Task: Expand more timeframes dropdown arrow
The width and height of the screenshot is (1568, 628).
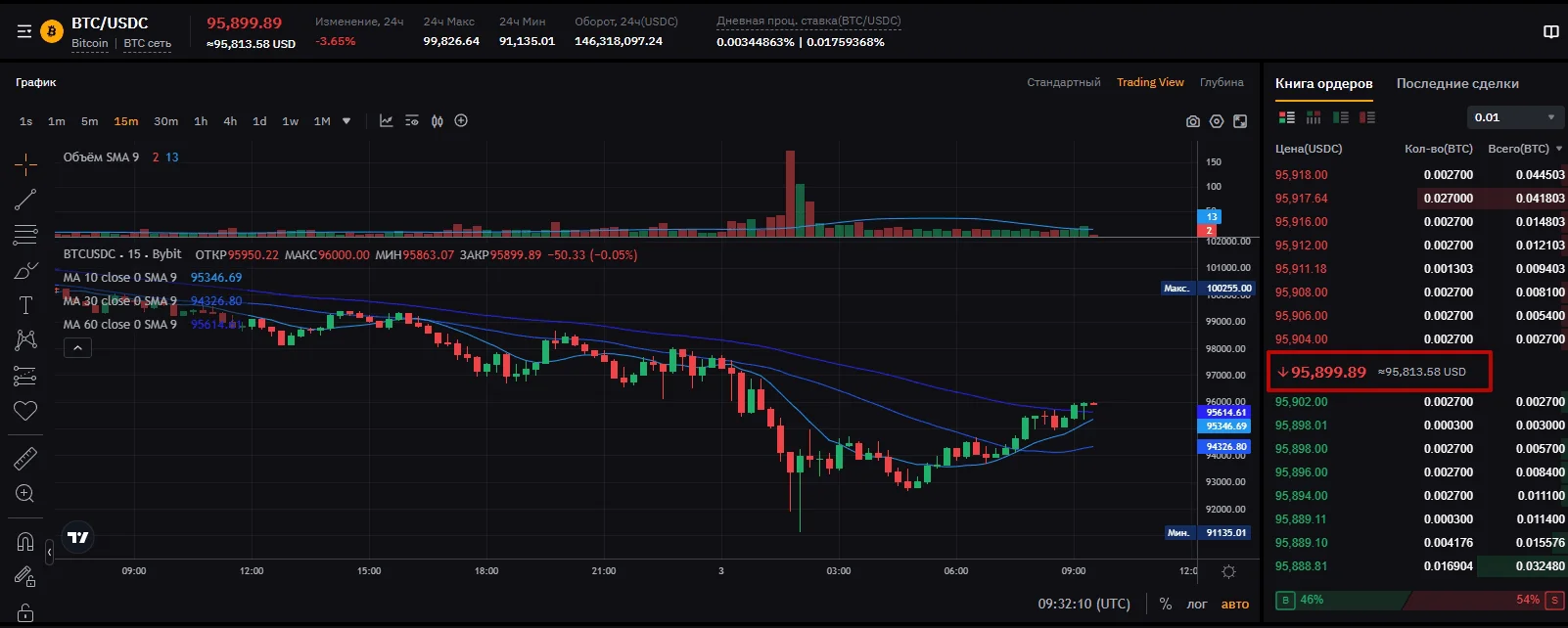Action: pyautogui.click(x=346, y=121)
